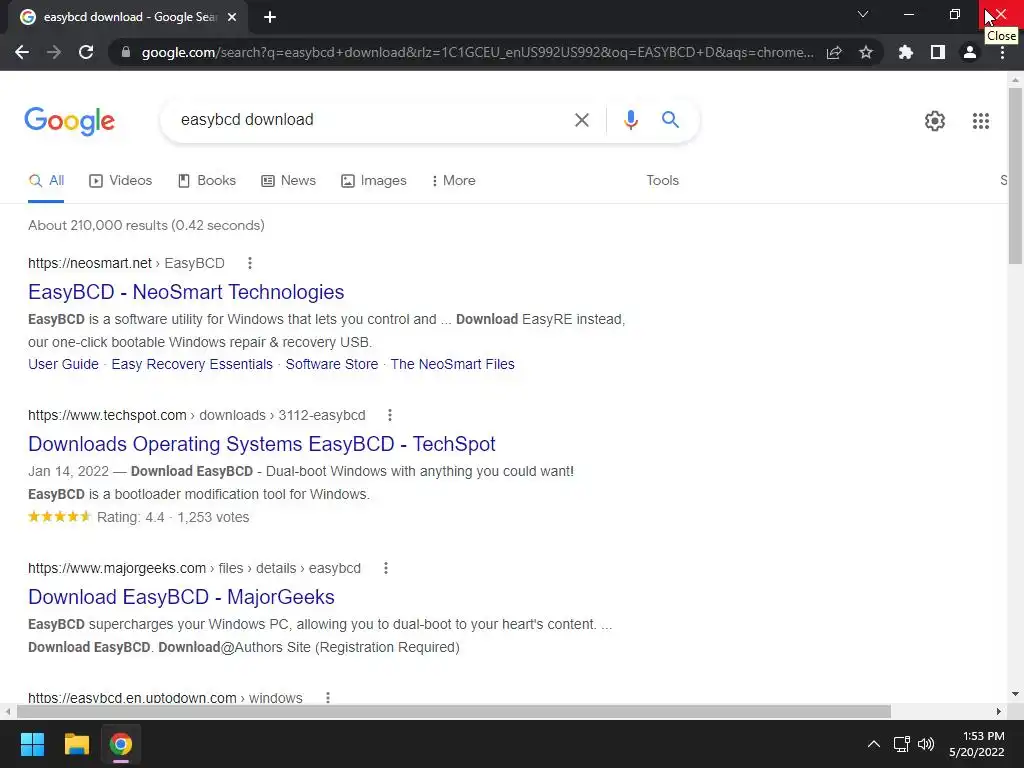The height and width of the screenshot is (768, 1024).
Task: View site information lock icon
Action: [125, 52]
